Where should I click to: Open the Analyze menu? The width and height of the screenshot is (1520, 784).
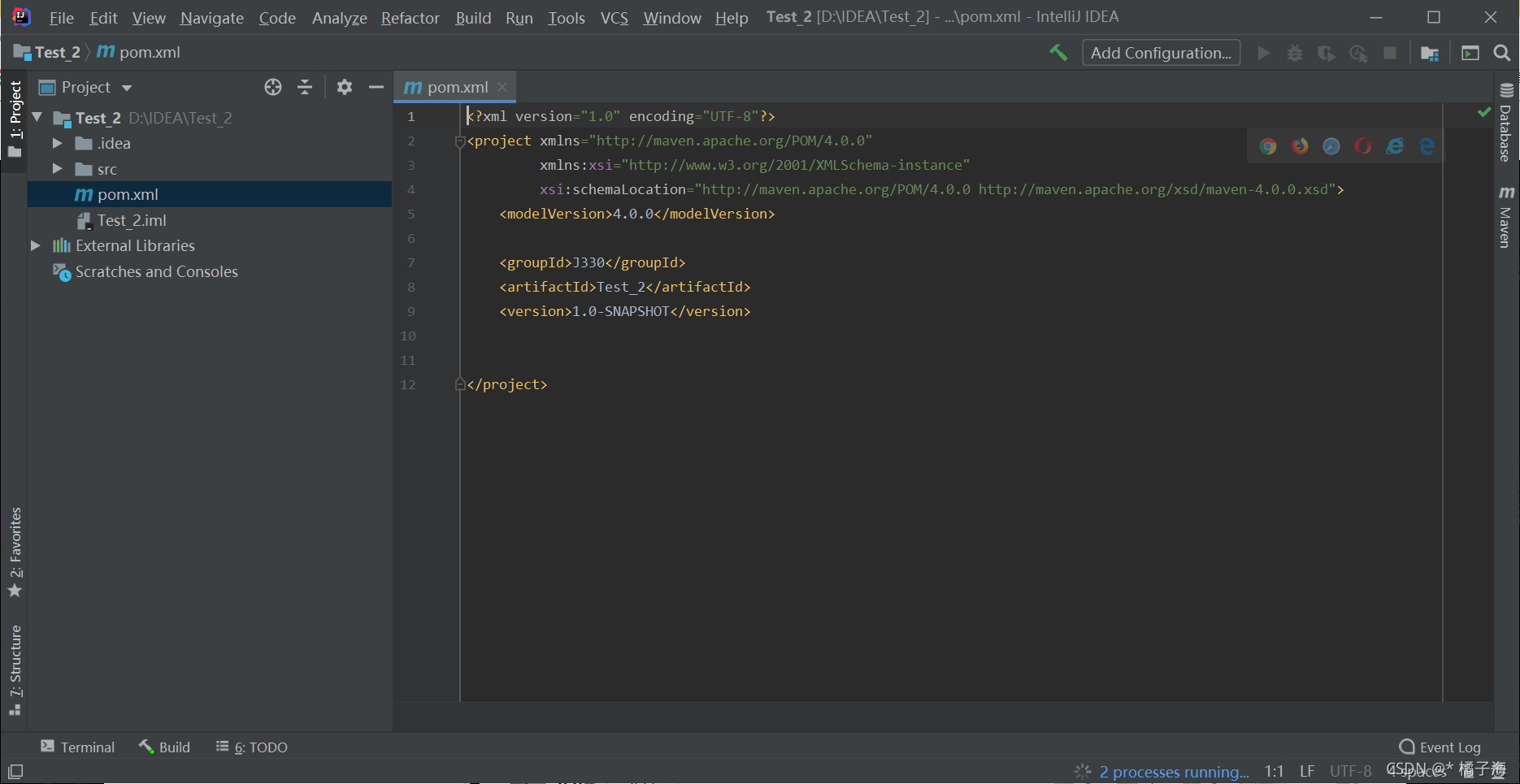coord(339,18)
